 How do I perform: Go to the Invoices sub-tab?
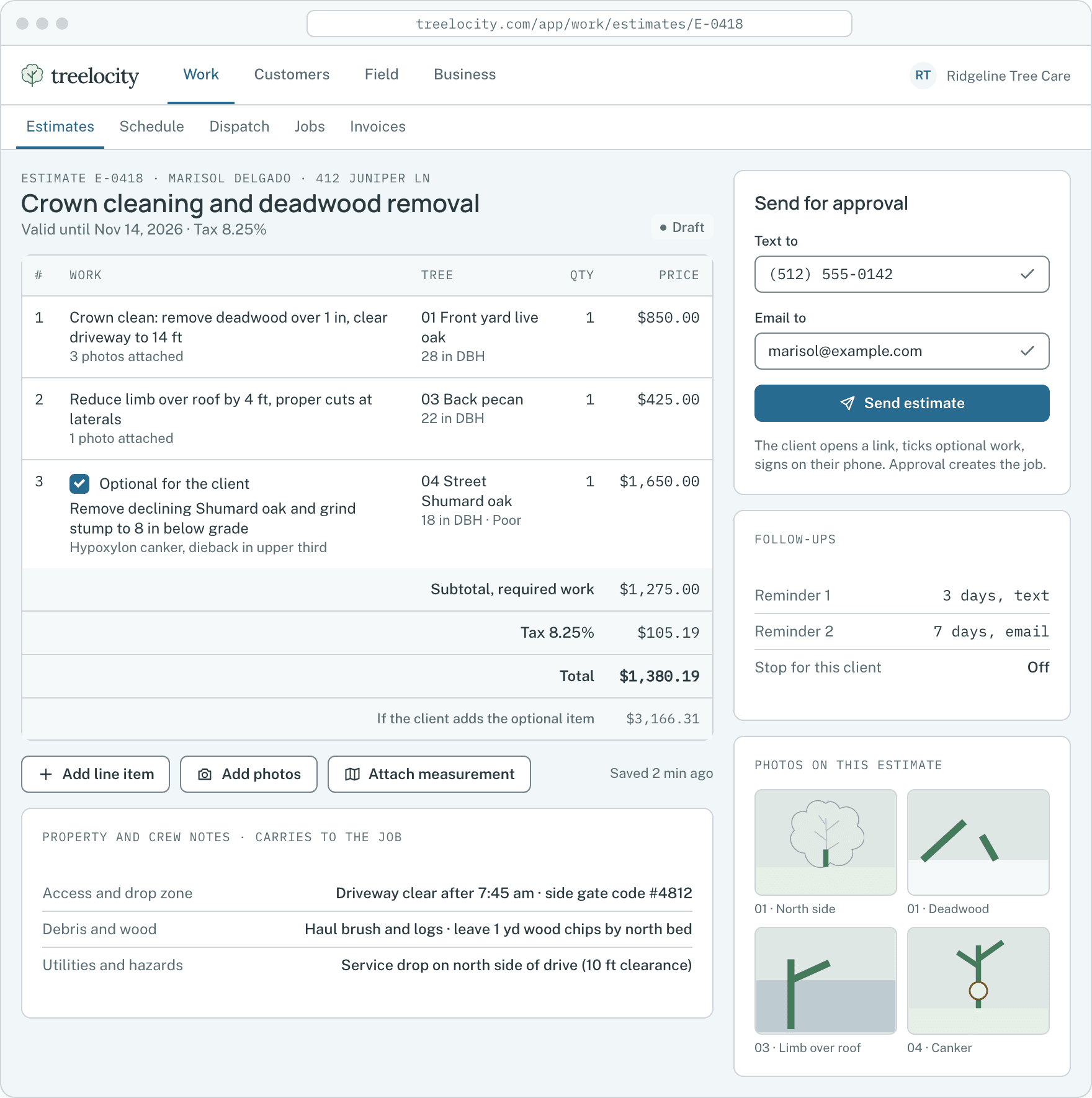pos(377,127)
